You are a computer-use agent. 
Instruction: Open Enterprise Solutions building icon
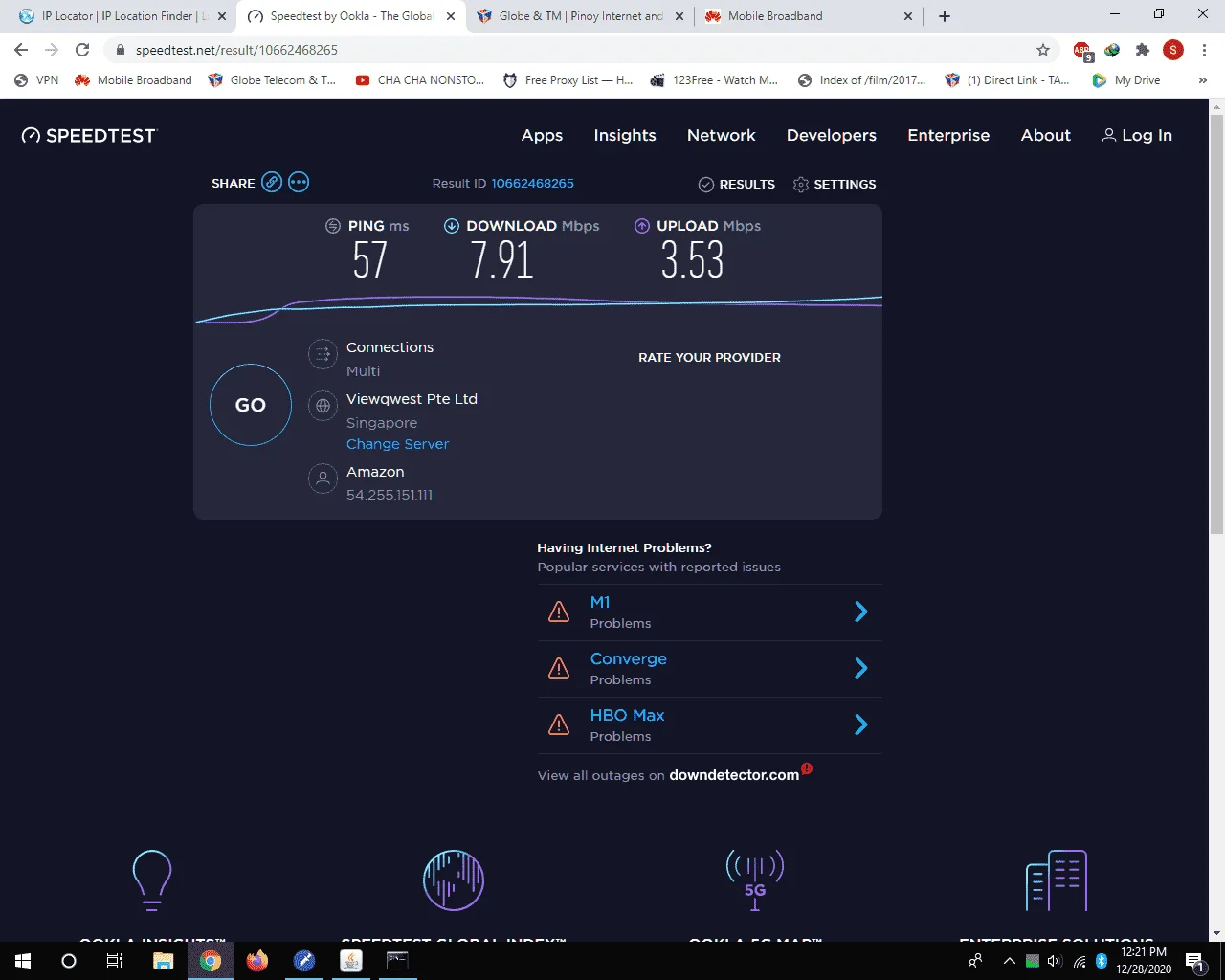(1057, 880)
